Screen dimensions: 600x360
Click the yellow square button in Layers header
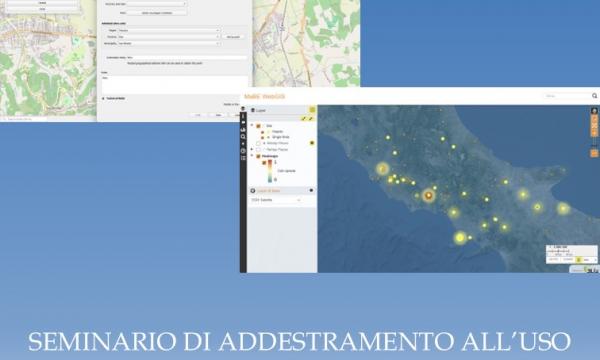(x=312, y=110)
